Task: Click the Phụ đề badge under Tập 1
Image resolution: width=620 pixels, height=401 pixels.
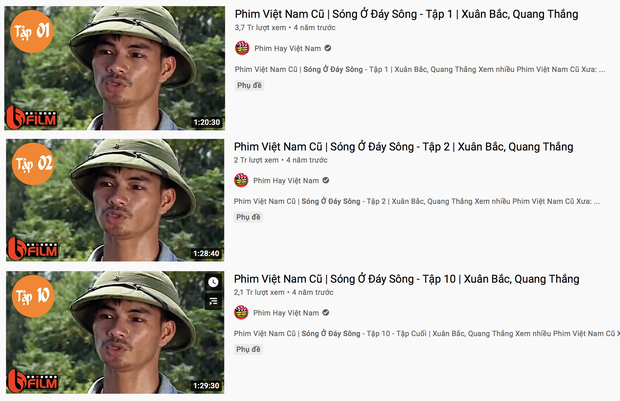Action: point(249,85)
